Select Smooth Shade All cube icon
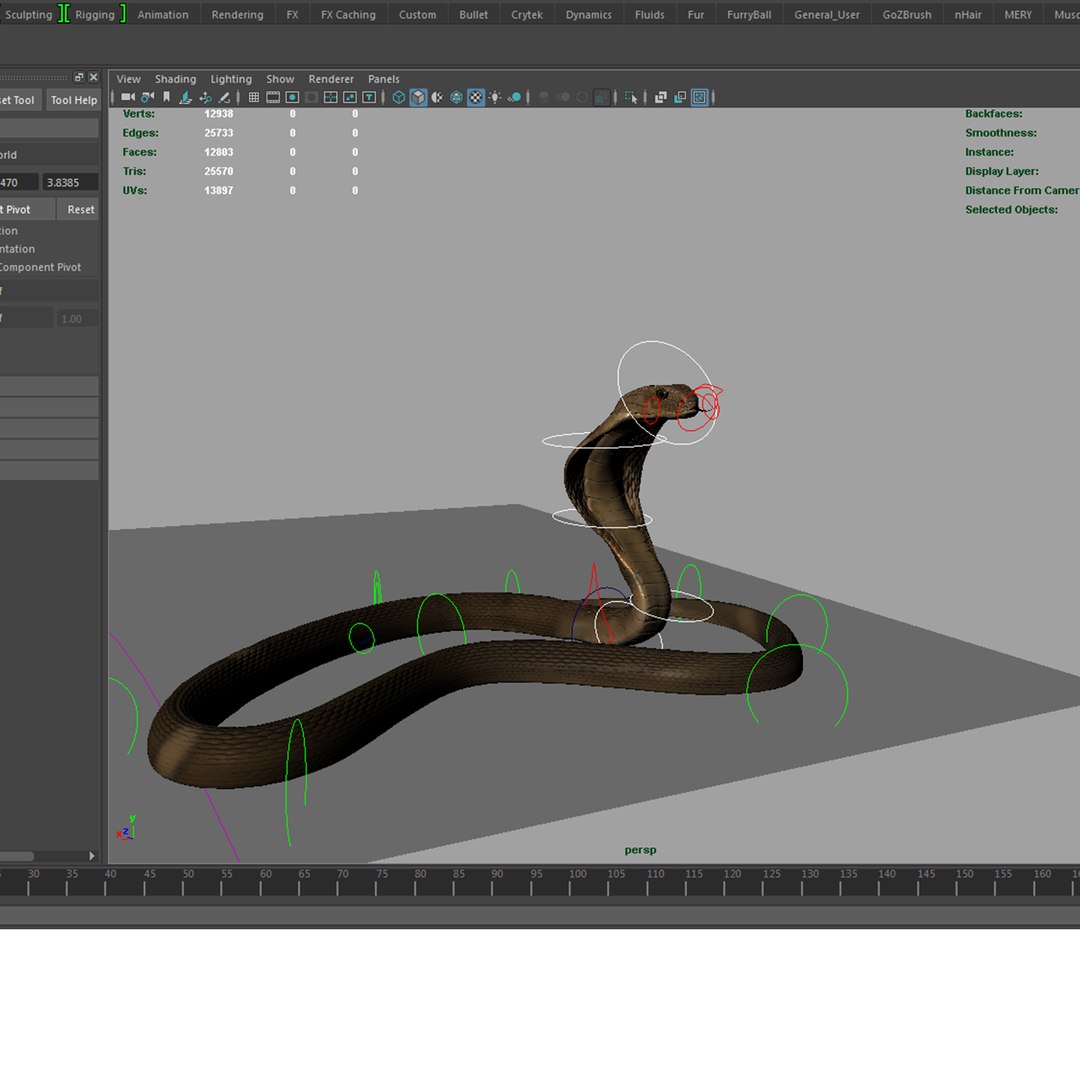Image resolution: width=1080 pixels, height=1080 pixels. [418, 97]
